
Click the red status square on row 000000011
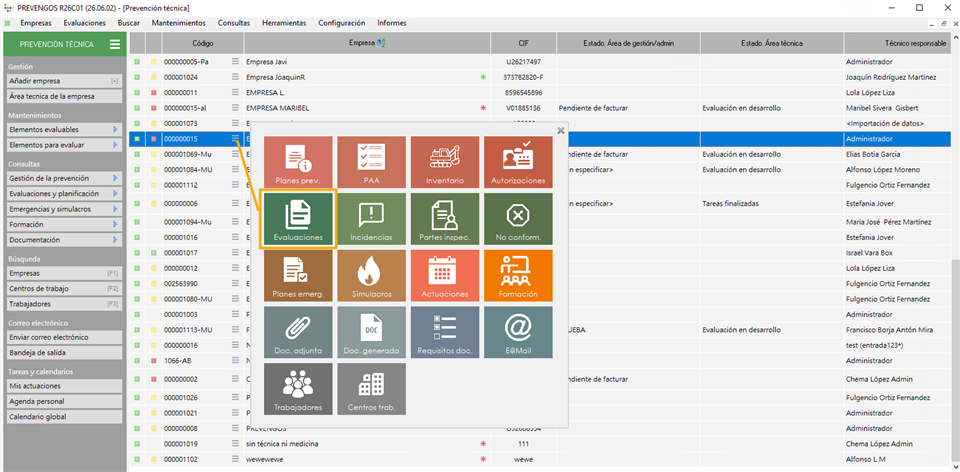click(x=154, y=92)
